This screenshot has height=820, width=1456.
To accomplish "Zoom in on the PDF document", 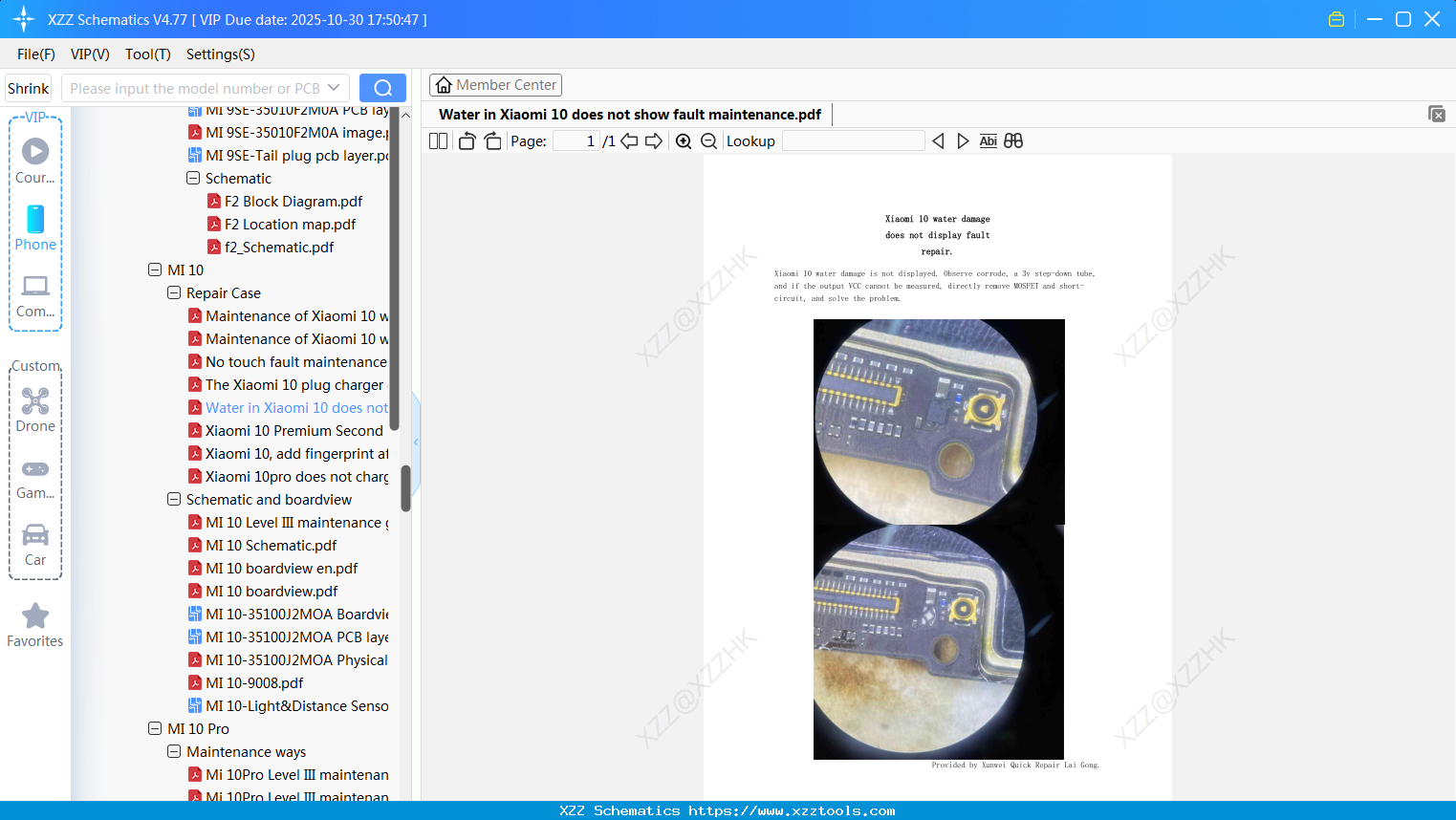I will [x=684, y=140].
